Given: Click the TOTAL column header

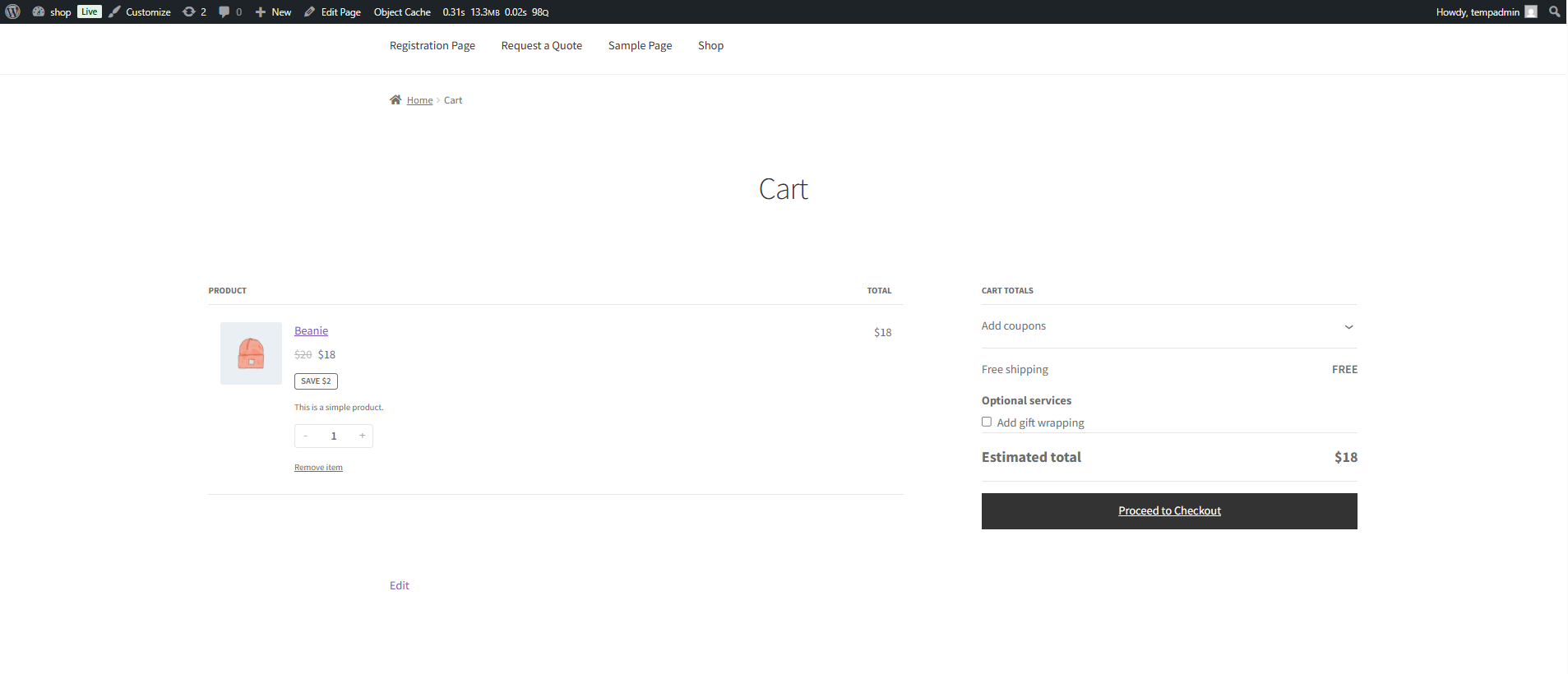Looking at the screenshot, I should [879, 291].
